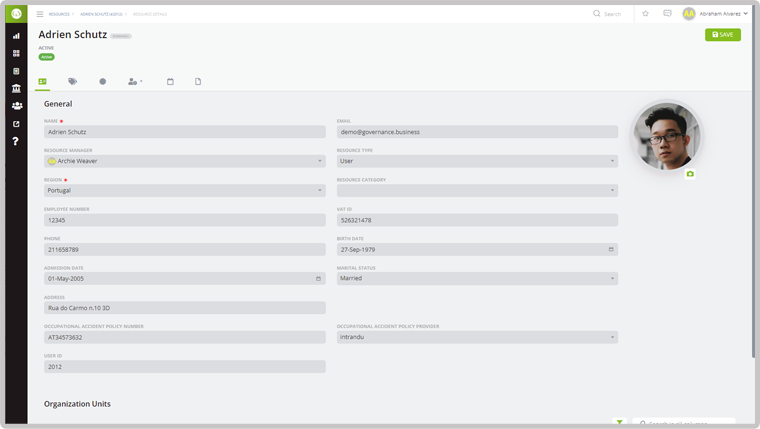Open the people group icon in sidebar
Viewport: 760px width, 429px height.
(x=16, y=106)
